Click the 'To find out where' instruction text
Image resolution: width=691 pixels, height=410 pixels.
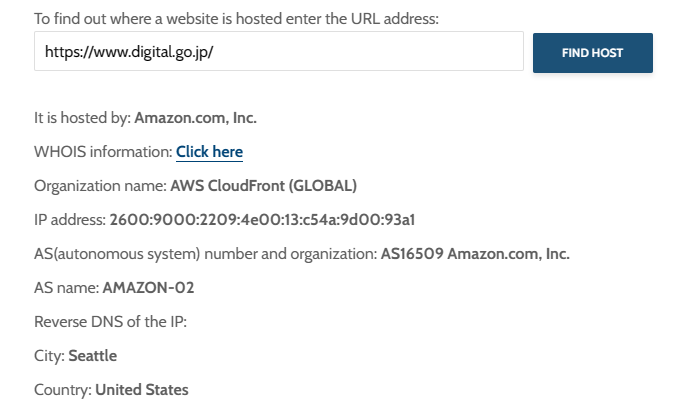coord(236,19)
